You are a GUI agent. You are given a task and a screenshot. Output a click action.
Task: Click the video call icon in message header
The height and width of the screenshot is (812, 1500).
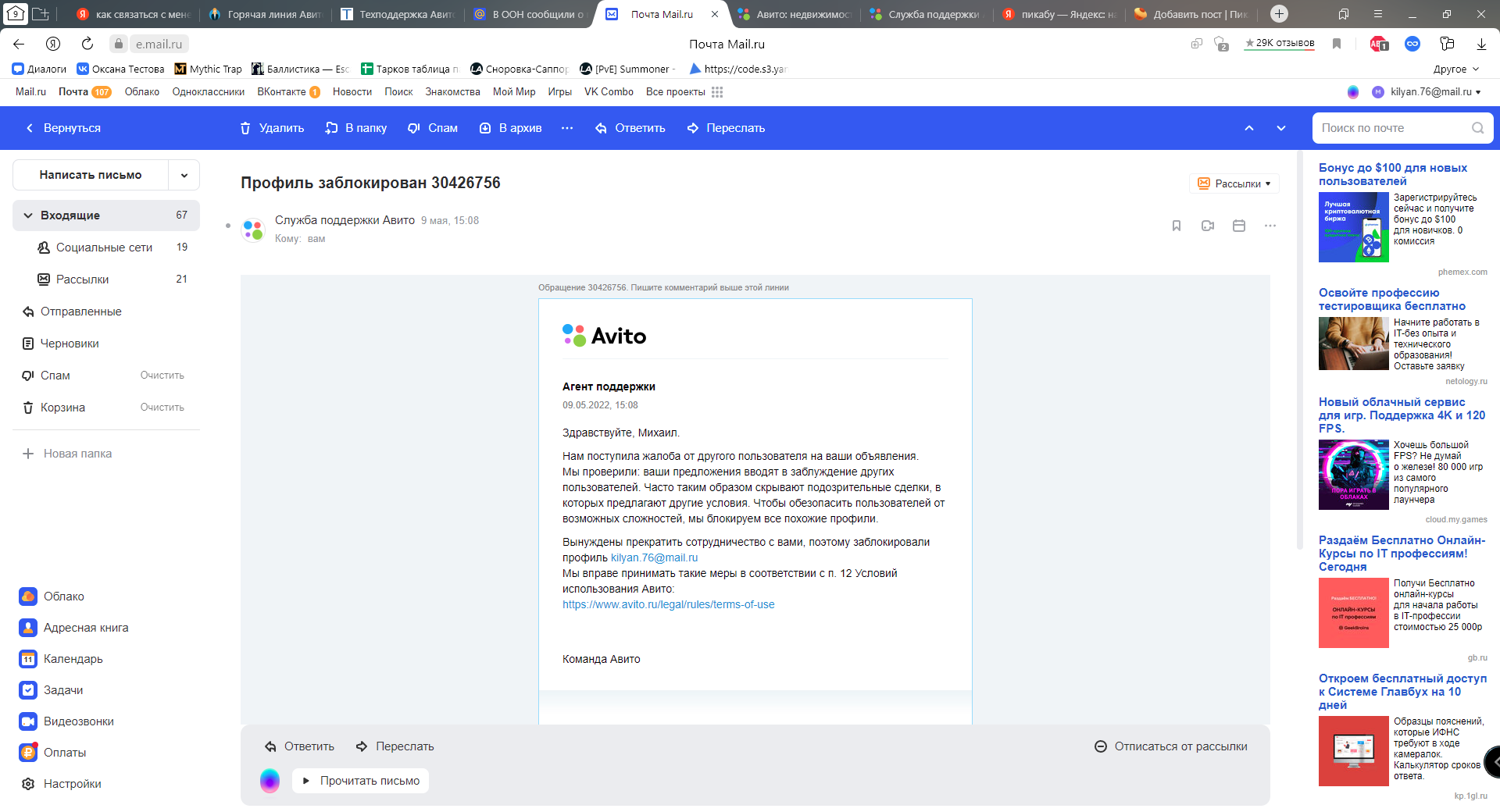(x=1208, y=226)
